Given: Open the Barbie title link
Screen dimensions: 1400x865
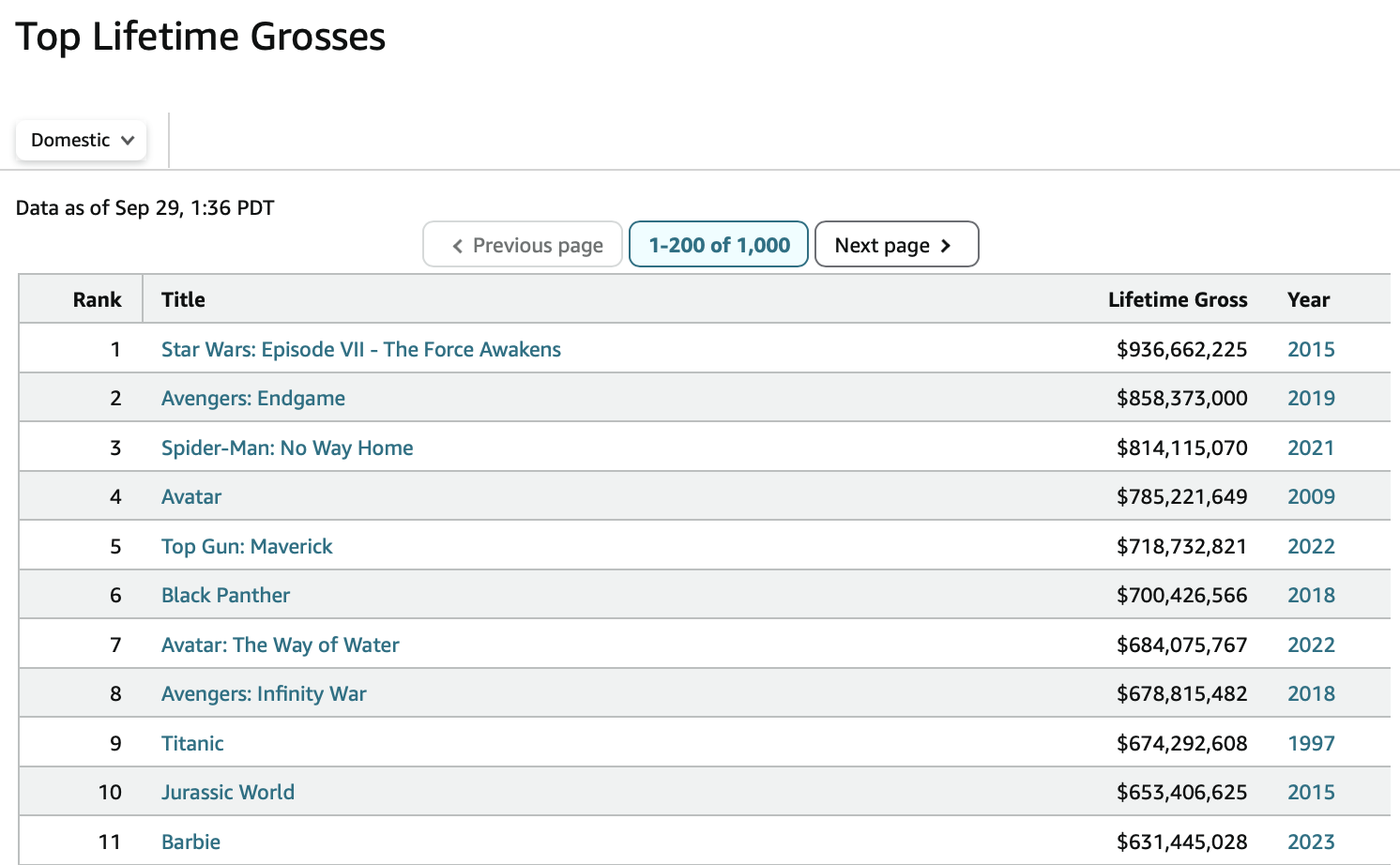Looking at the screenshot, I should (190, 842).
